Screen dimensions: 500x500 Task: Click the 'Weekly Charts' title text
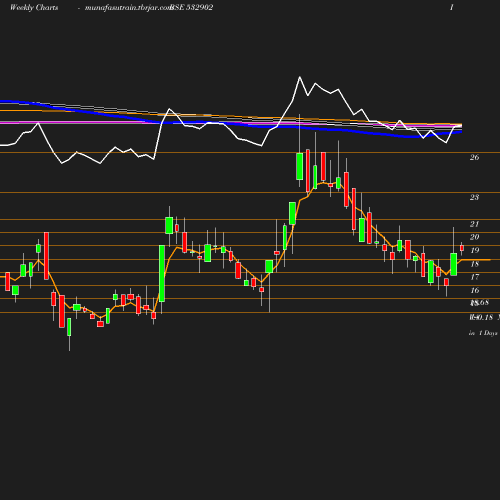pyautogui.click(x=34, y=7)
